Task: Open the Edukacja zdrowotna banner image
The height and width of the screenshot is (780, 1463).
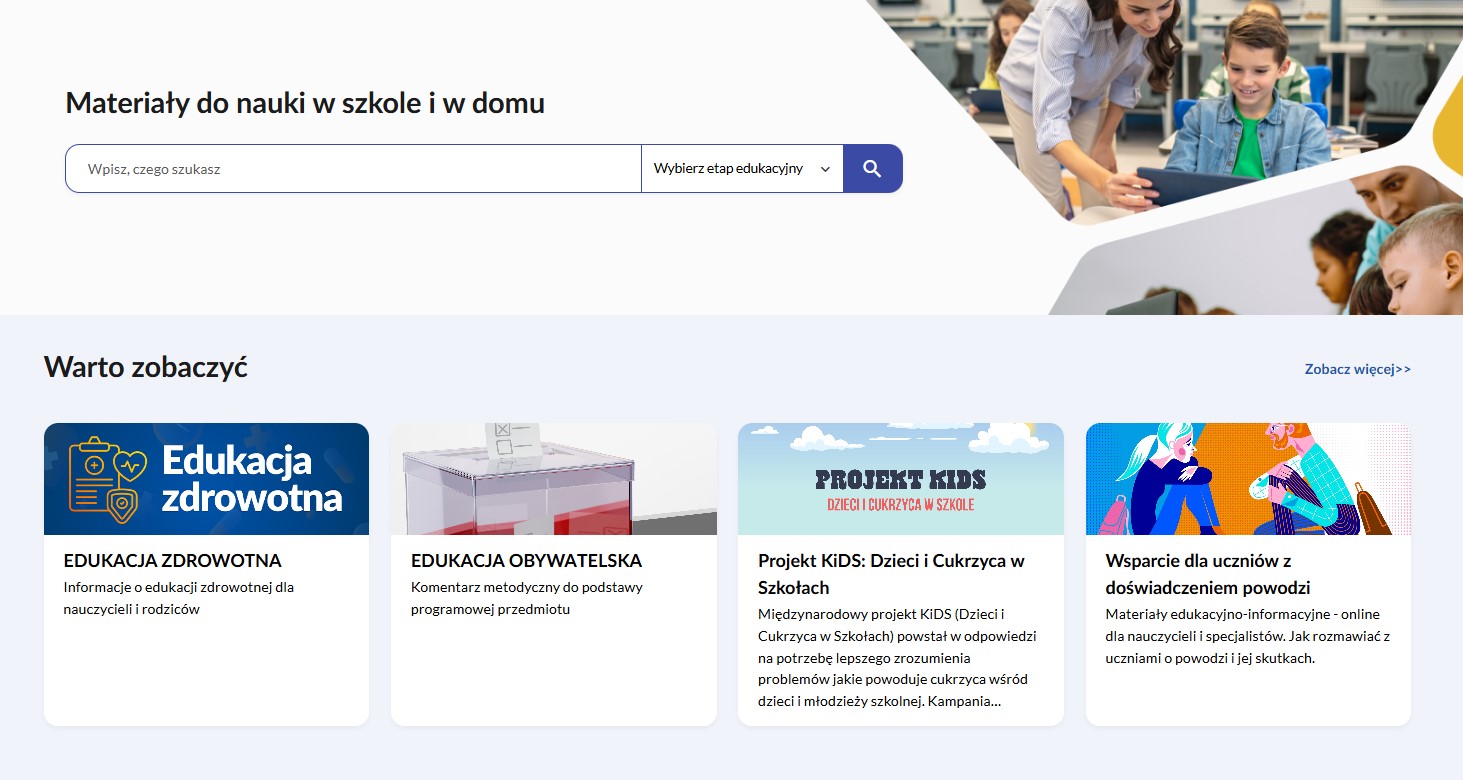Action: [x=206, y=479]
